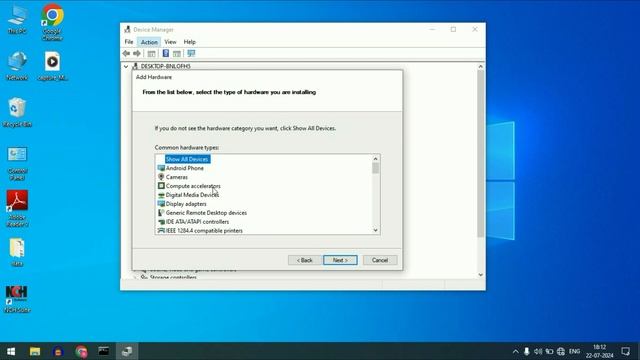Show hidden system tray icons
Viewport: 640px width, 360px height.
(516, 351)
